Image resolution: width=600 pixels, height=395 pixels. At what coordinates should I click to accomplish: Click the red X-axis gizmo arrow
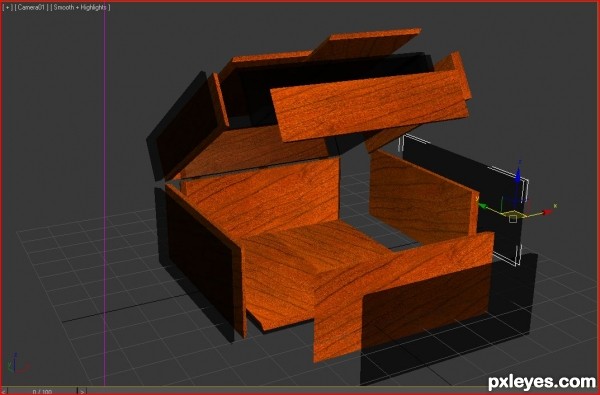[x=548, y=212]
